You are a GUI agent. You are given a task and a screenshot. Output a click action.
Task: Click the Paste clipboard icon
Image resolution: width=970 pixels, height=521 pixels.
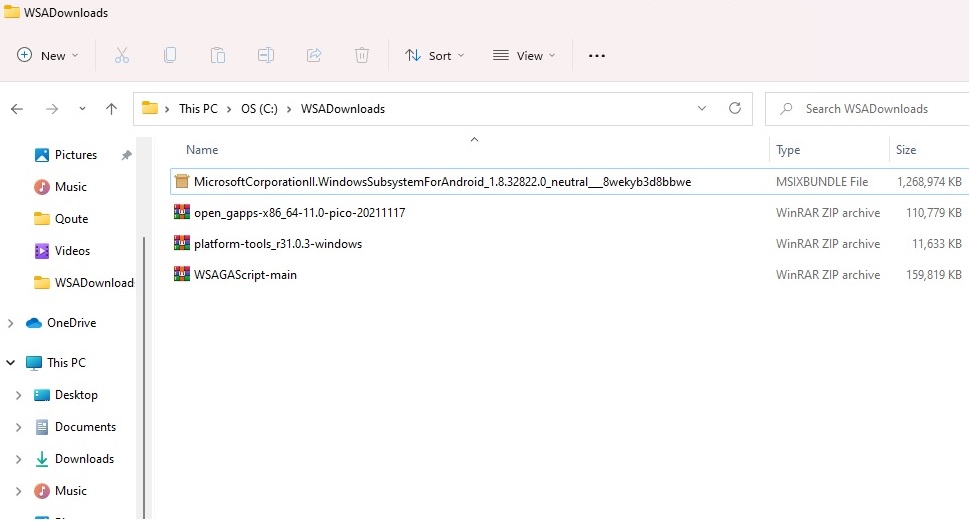coord(218,56)
